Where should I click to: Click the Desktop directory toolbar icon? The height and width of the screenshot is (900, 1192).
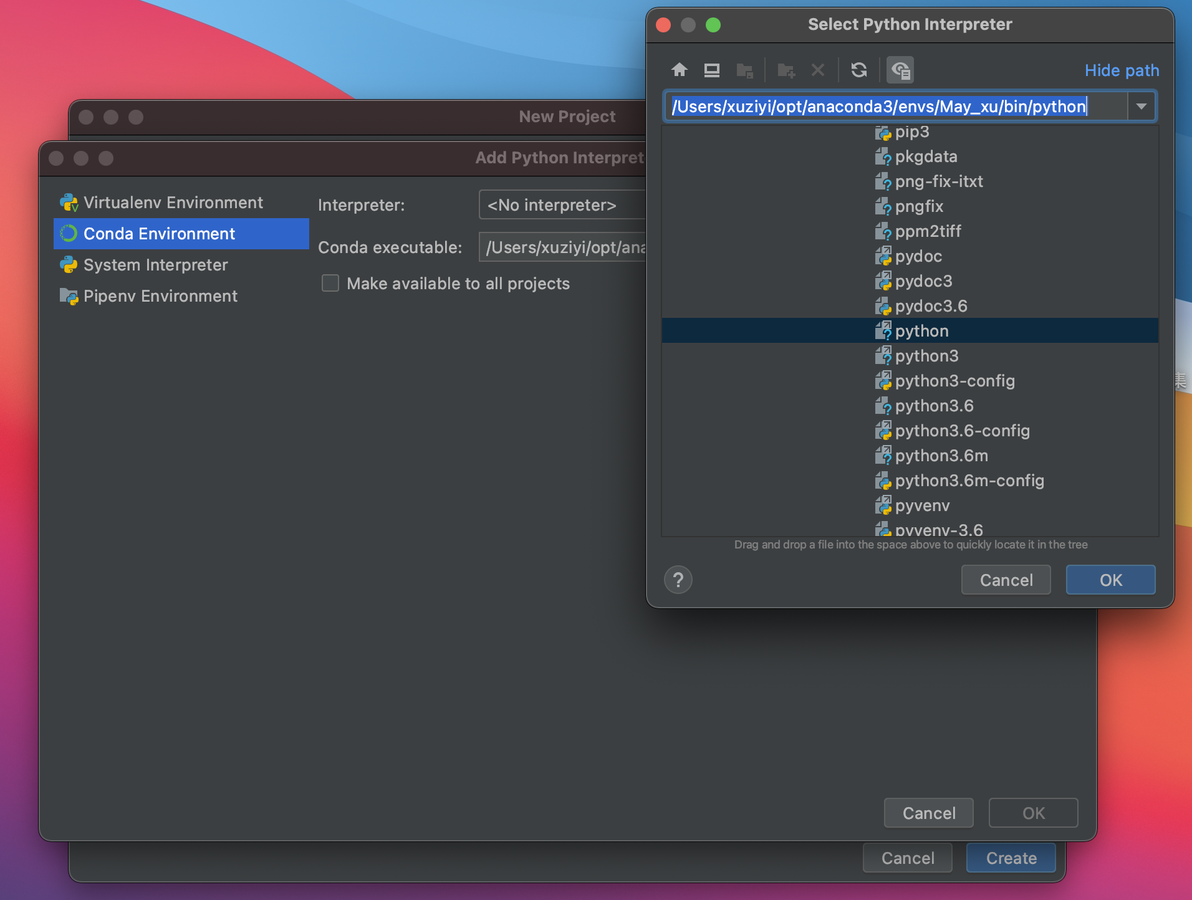pyautogui.click(x=712, y=70)
